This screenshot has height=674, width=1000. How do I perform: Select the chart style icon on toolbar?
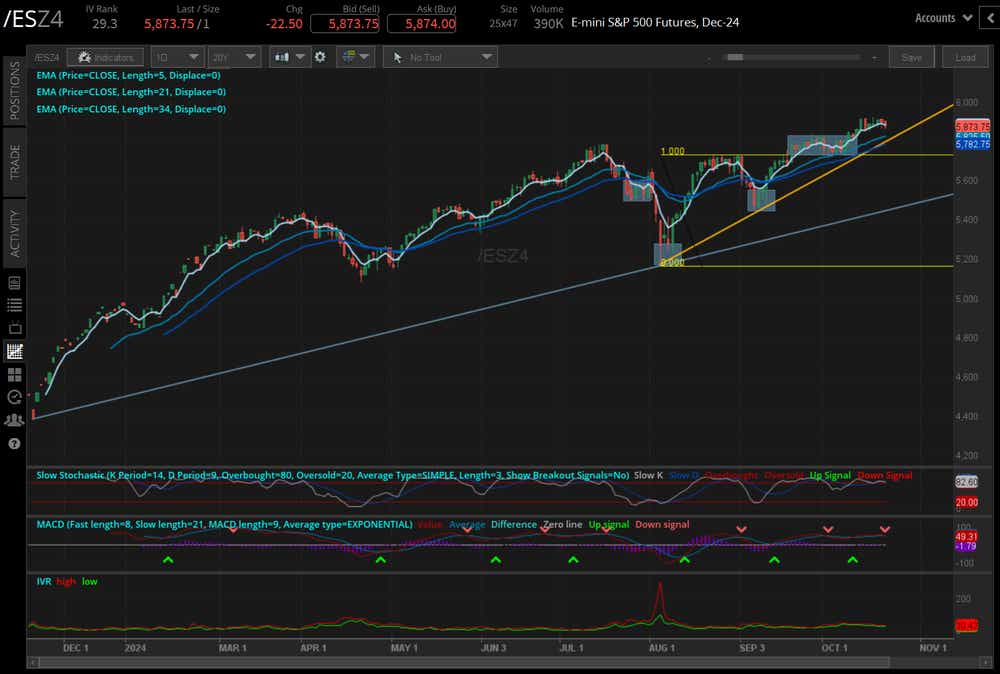pos(284,57)
